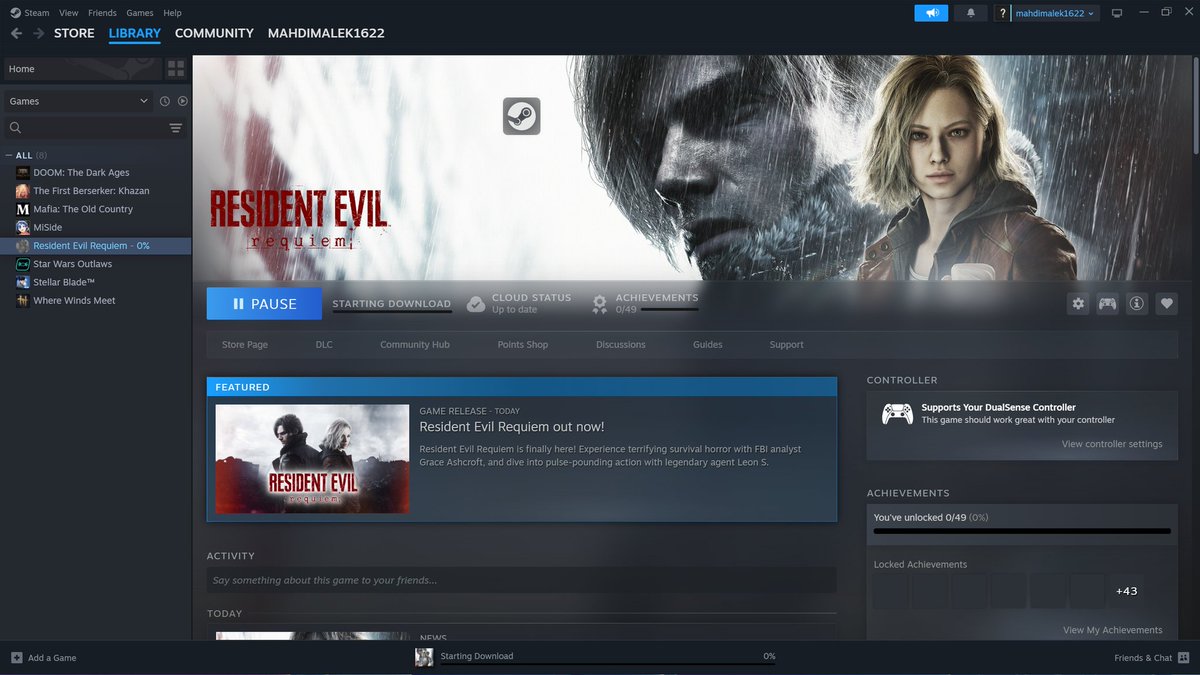The image size is (1200, 675).
Task: Click the library search magnifier icon
Action: pos(15,128)
